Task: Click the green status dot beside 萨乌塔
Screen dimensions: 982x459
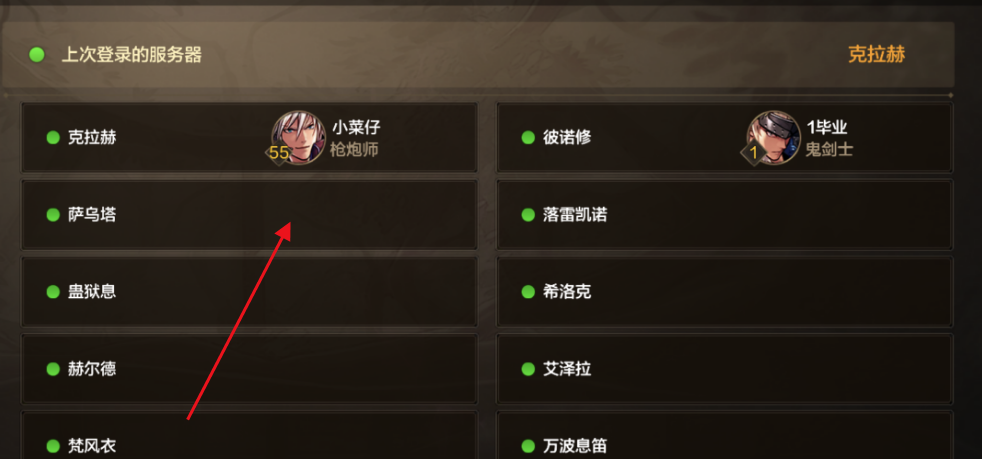Action: 53,215
